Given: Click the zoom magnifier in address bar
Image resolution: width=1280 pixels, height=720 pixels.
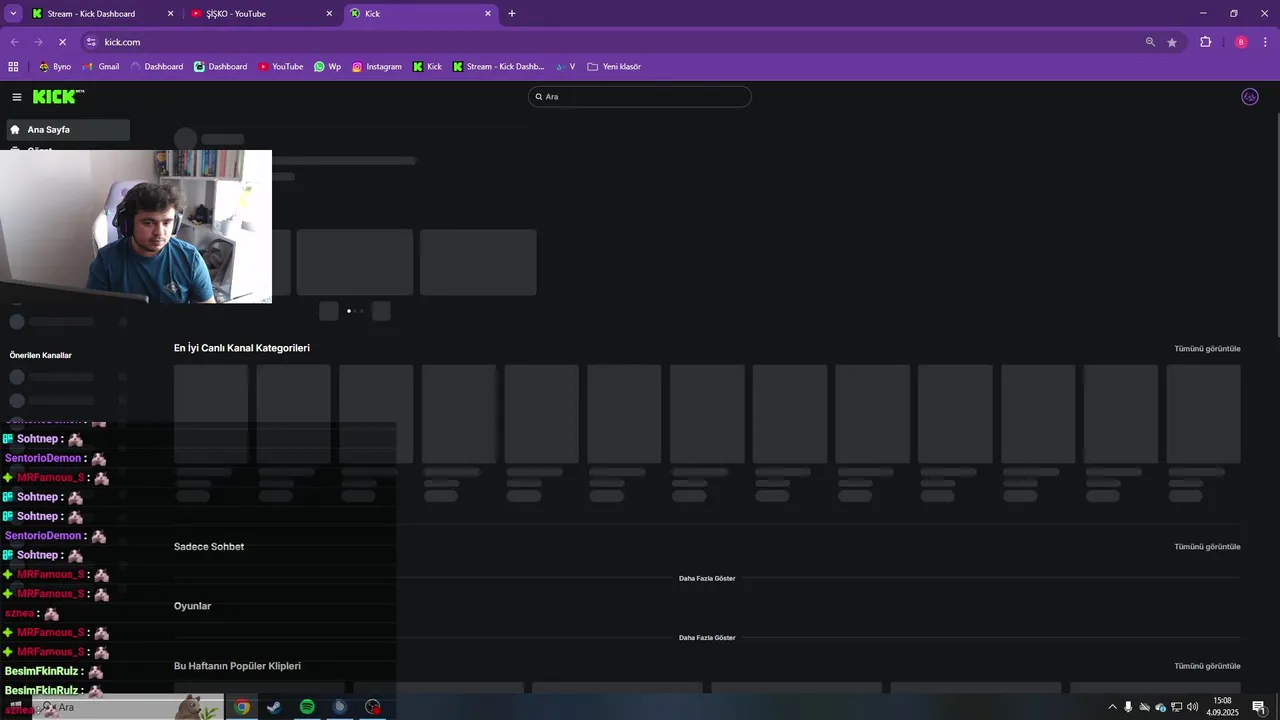Looking at the screenshot, I should click(x=1150, y=42).
